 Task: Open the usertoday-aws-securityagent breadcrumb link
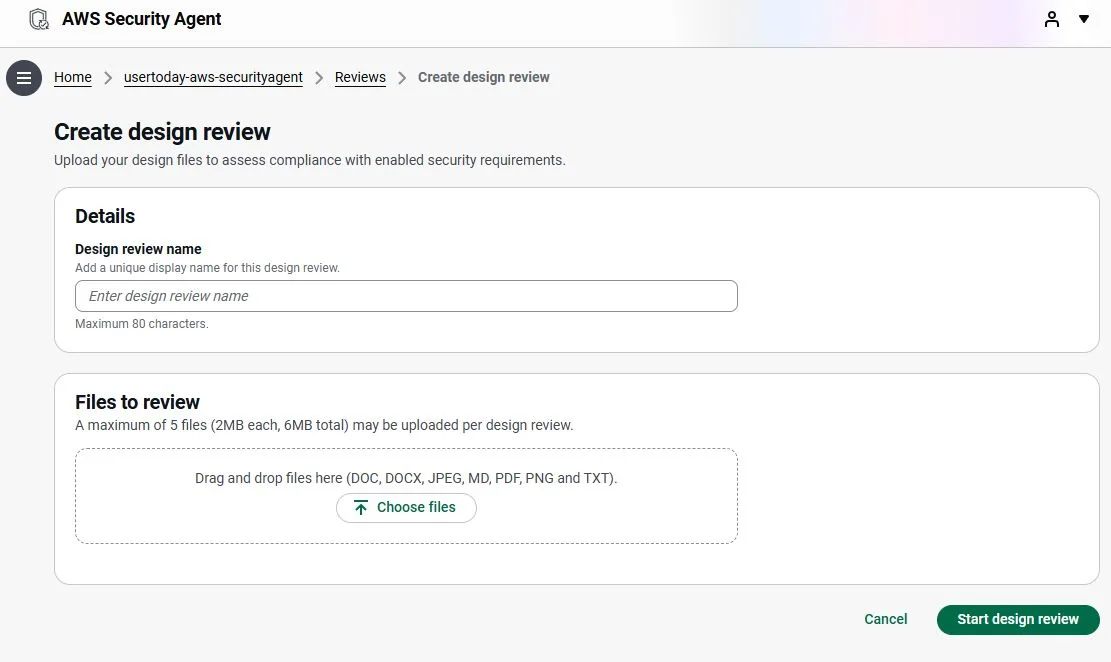213,78
